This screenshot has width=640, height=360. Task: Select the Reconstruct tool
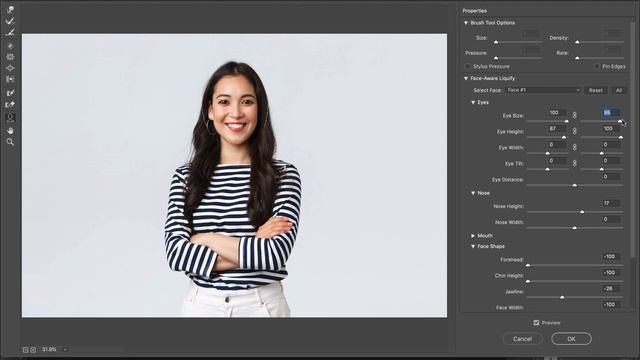[10, 21]
